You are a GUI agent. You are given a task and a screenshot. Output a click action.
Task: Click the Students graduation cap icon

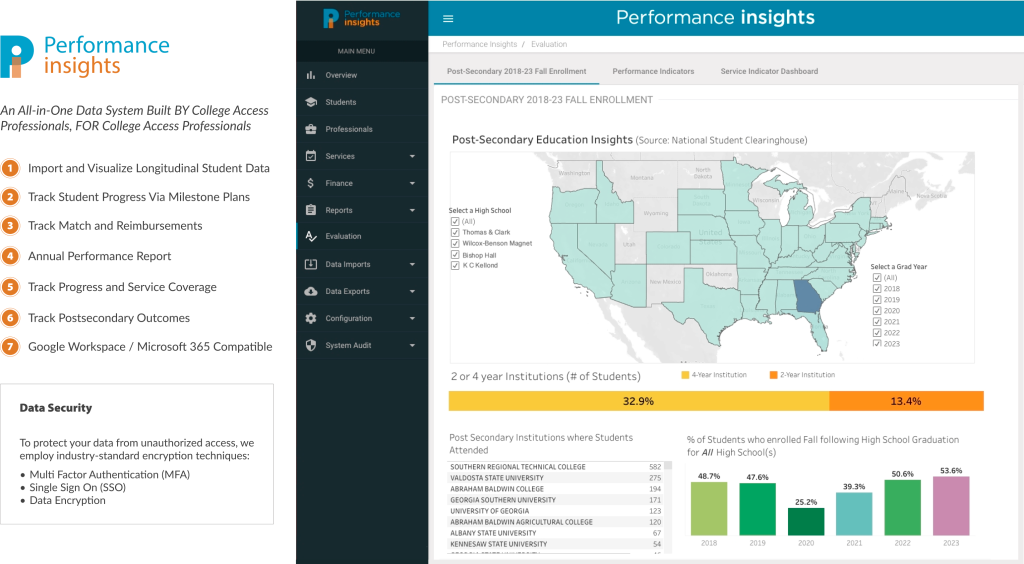311,102
